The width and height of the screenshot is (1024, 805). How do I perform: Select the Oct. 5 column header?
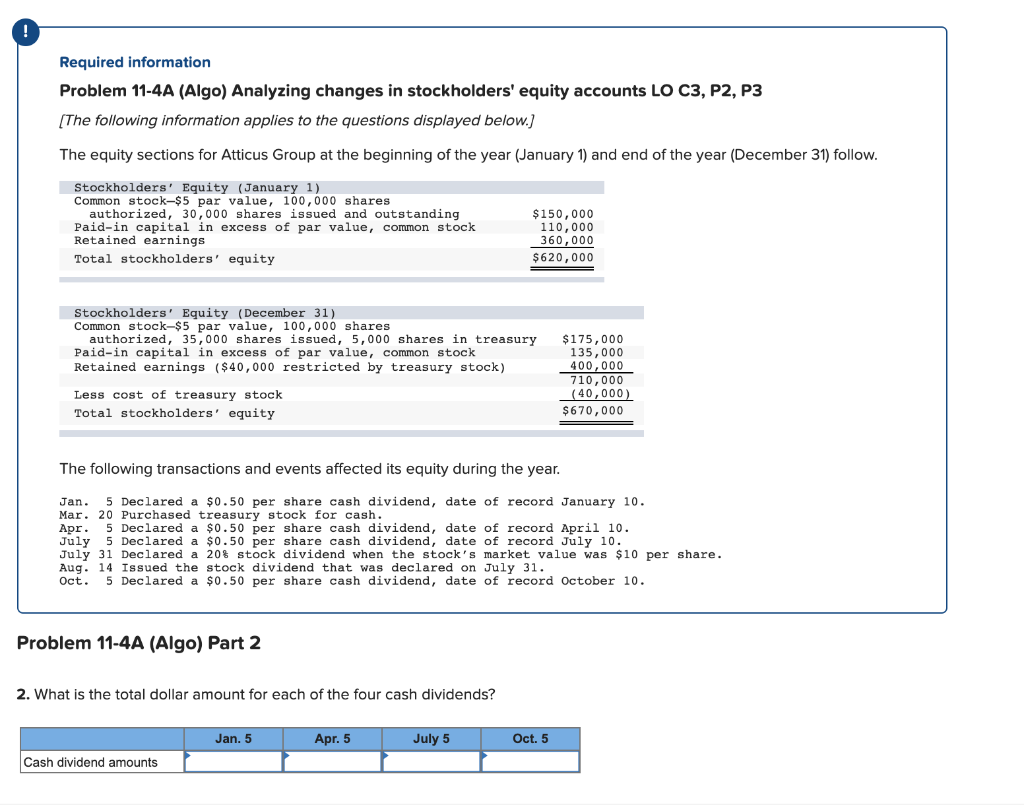click(529, 738)
